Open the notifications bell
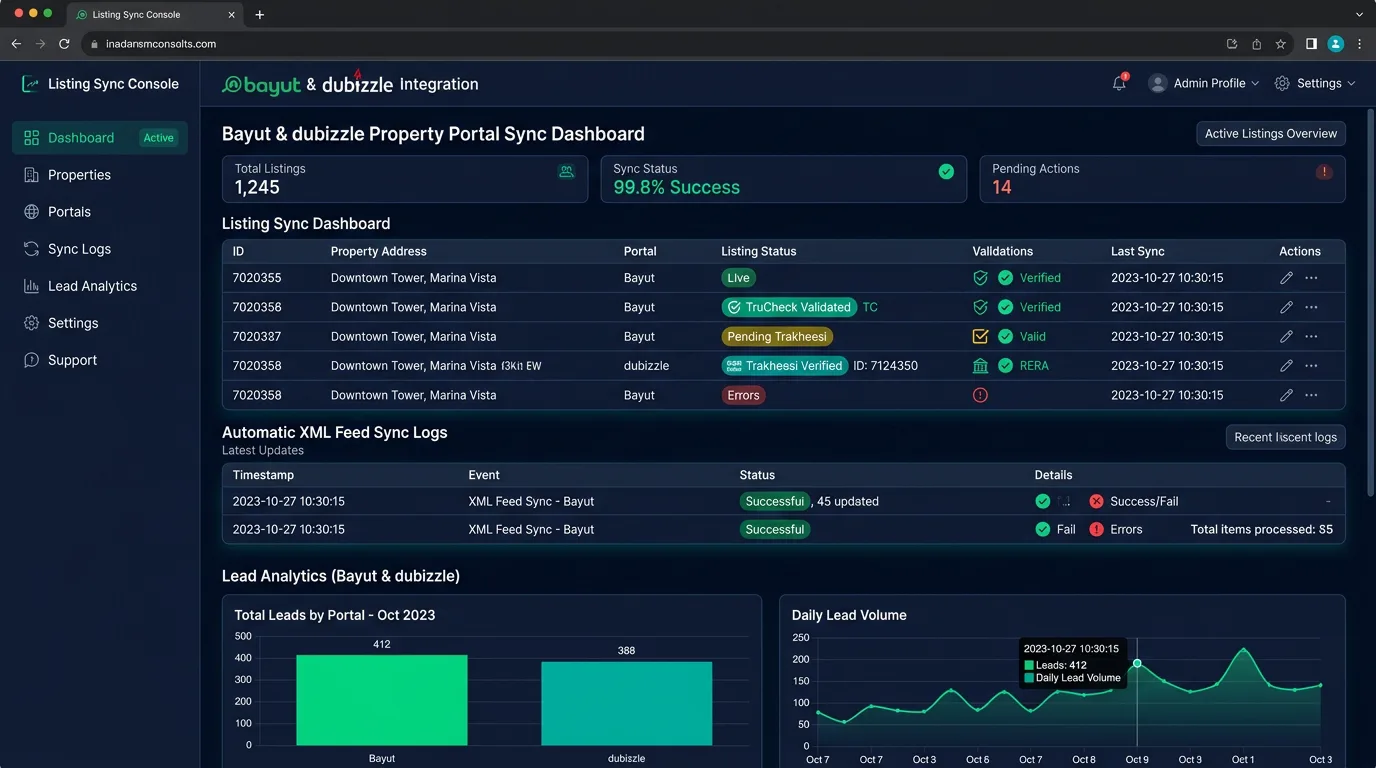This screenshot has width=1376, height=768. pyautogui.click(x=1119, y=83)
